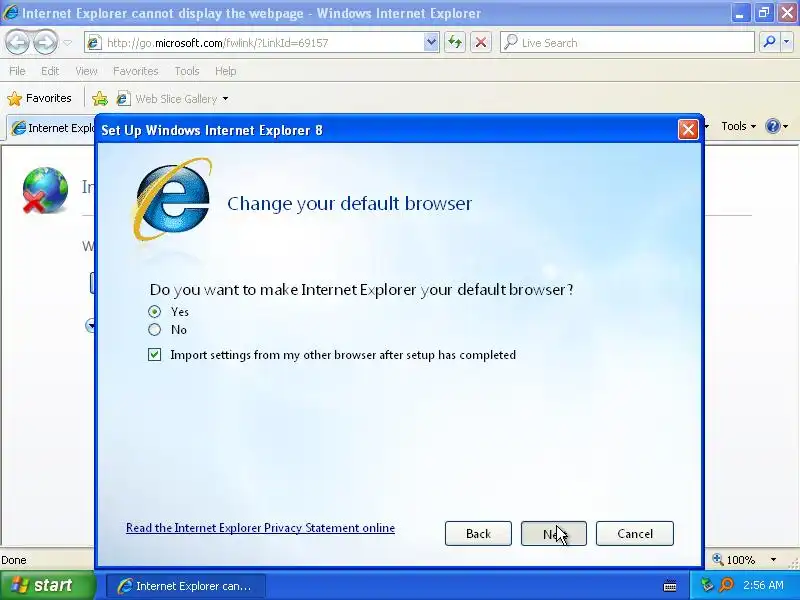This screenshot has height=600, width=800.
Task: Click the red Stop loading icon
Action: [x=481, y=43]
